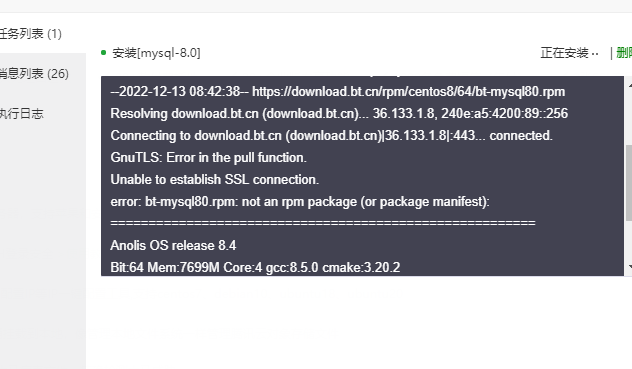The image size is (632, 369).
Task: Click the Unable to establish SSL connection line
Action: click(x=214, y=179)
